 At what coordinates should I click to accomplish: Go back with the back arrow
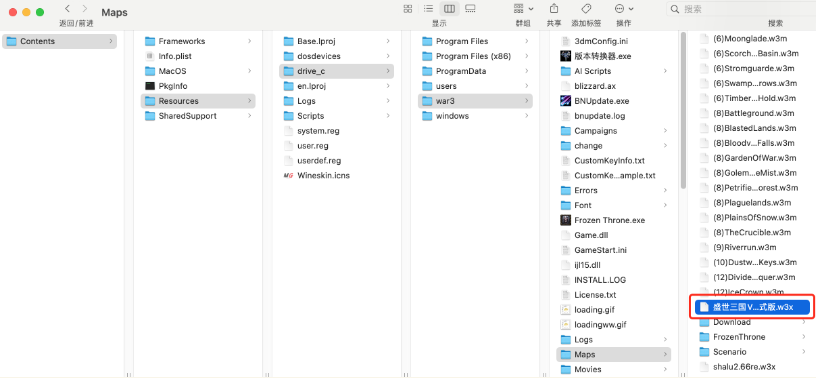(68, 9)
